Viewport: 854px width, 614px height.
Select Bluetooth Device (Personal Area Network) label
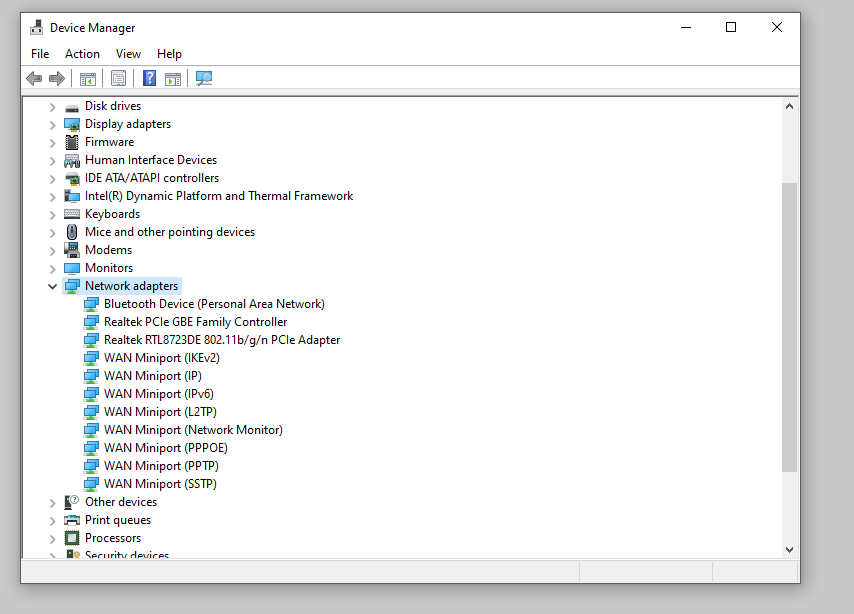pos(215,304)
